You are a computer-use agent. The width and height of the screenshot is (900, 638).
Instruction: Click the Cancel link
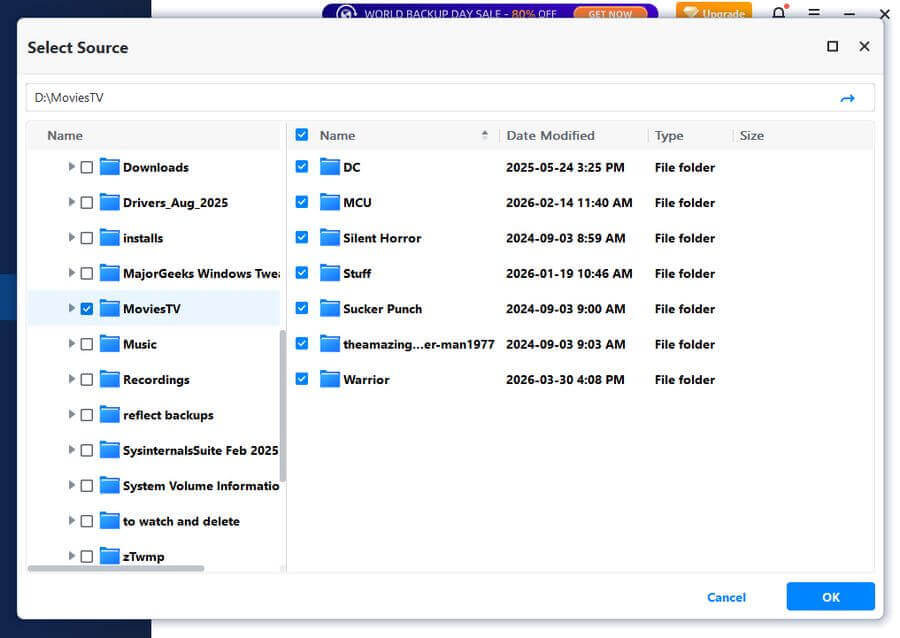click(x=726, y=597)
